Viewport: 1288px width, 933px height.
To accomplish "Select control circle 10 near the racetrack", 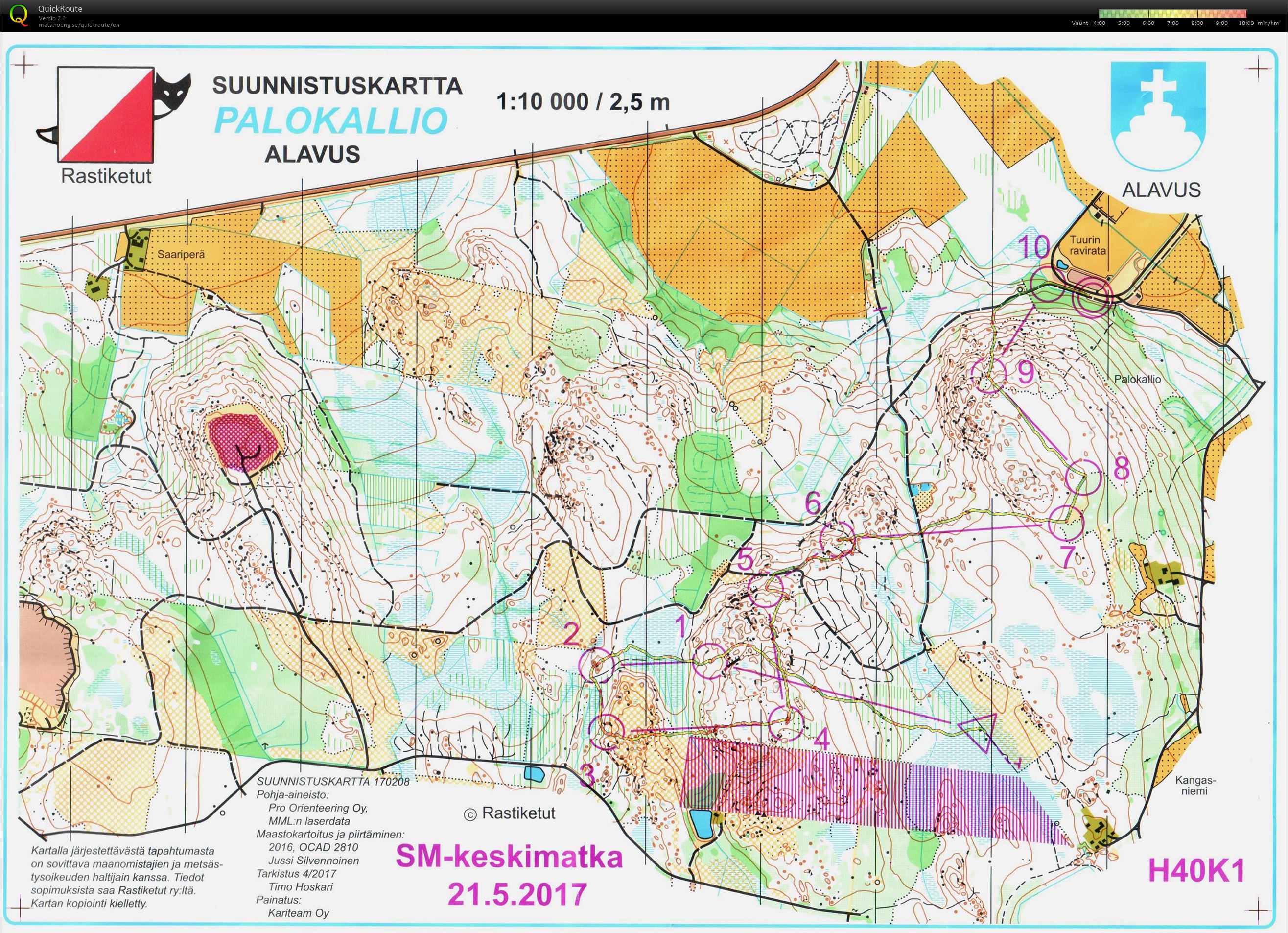I will pos(1047,284).
